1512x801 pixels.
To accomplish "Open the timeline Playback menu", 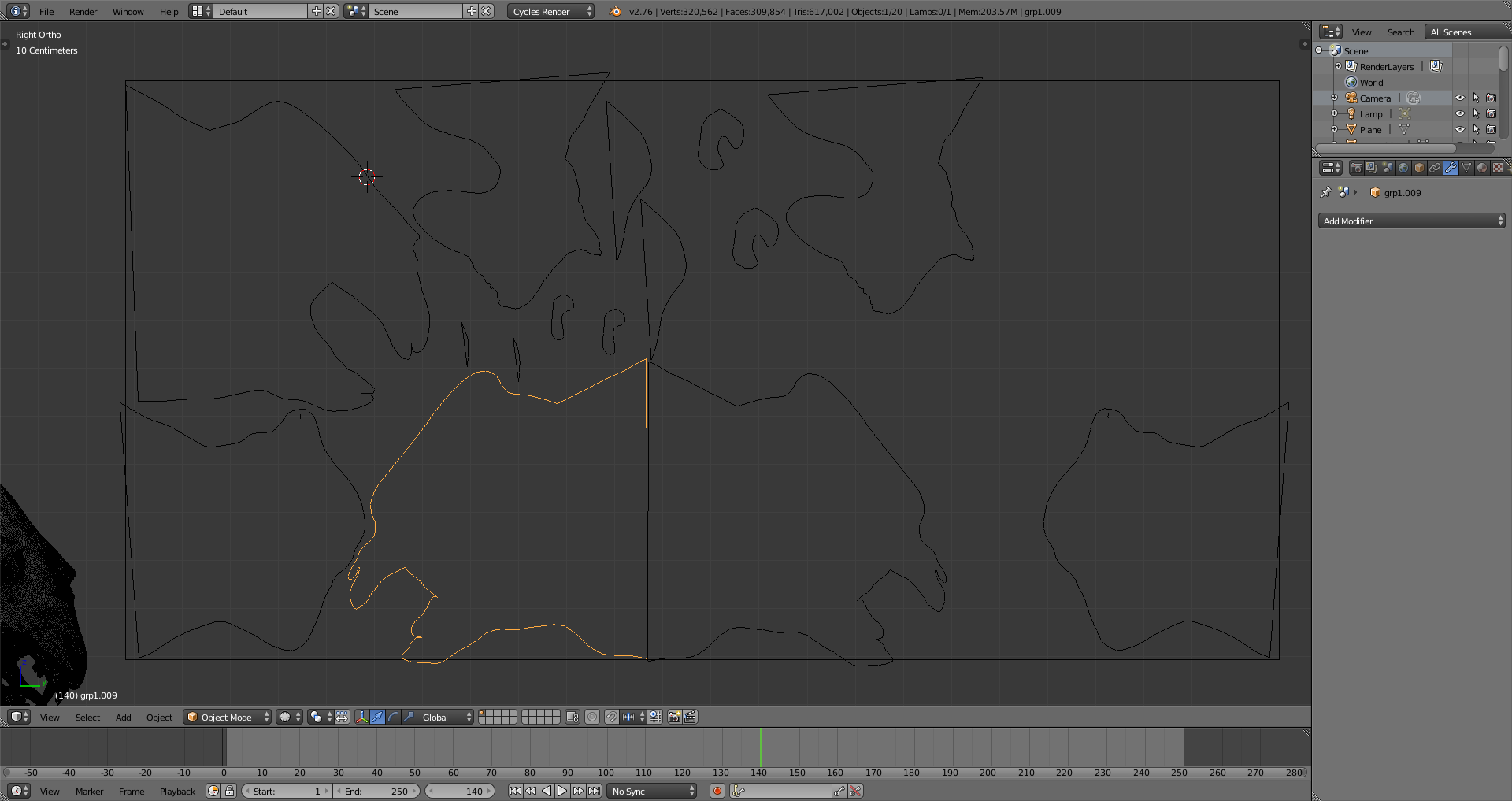I will coord(177,791).
